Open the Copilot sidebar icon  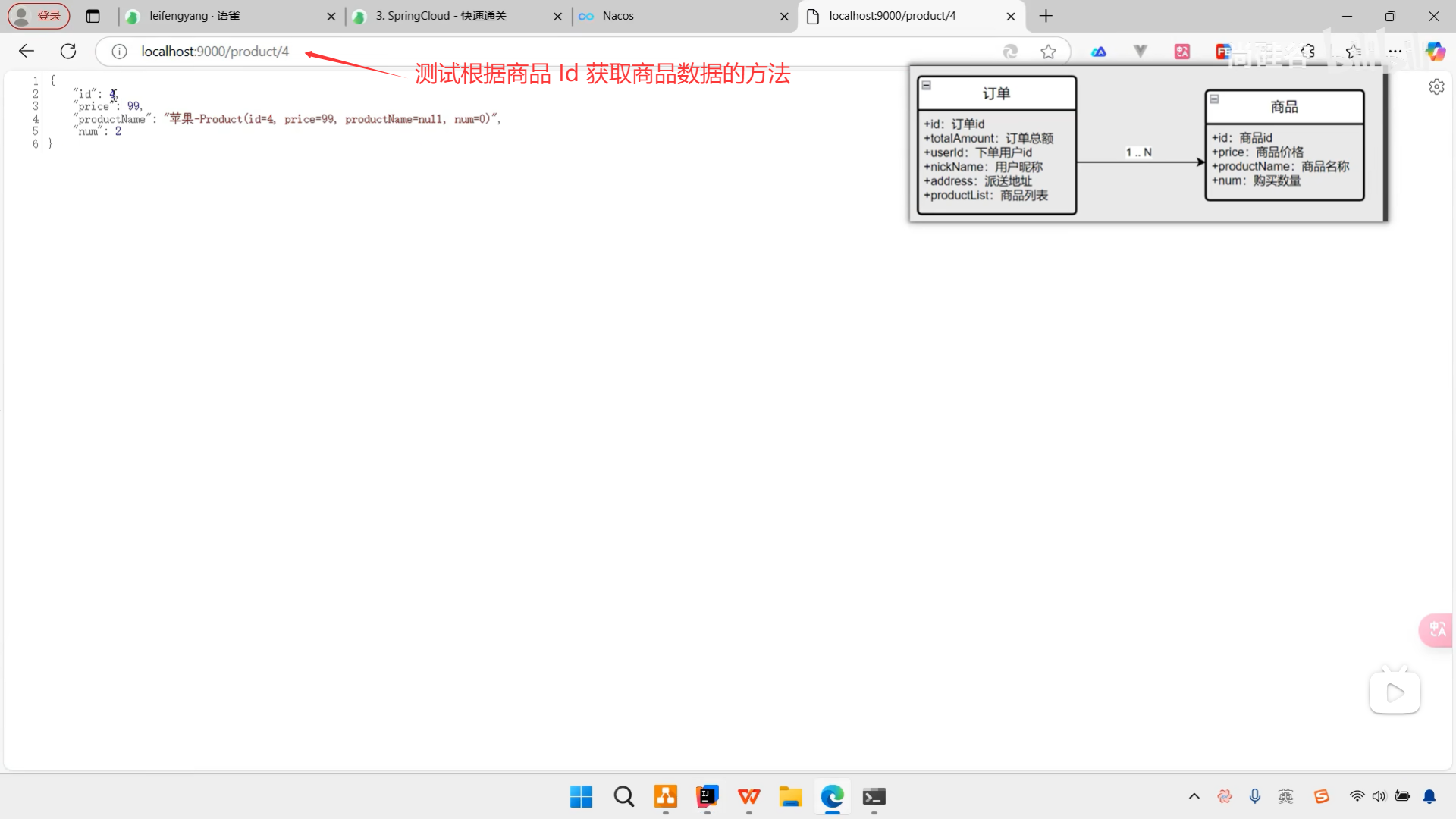1435,51
